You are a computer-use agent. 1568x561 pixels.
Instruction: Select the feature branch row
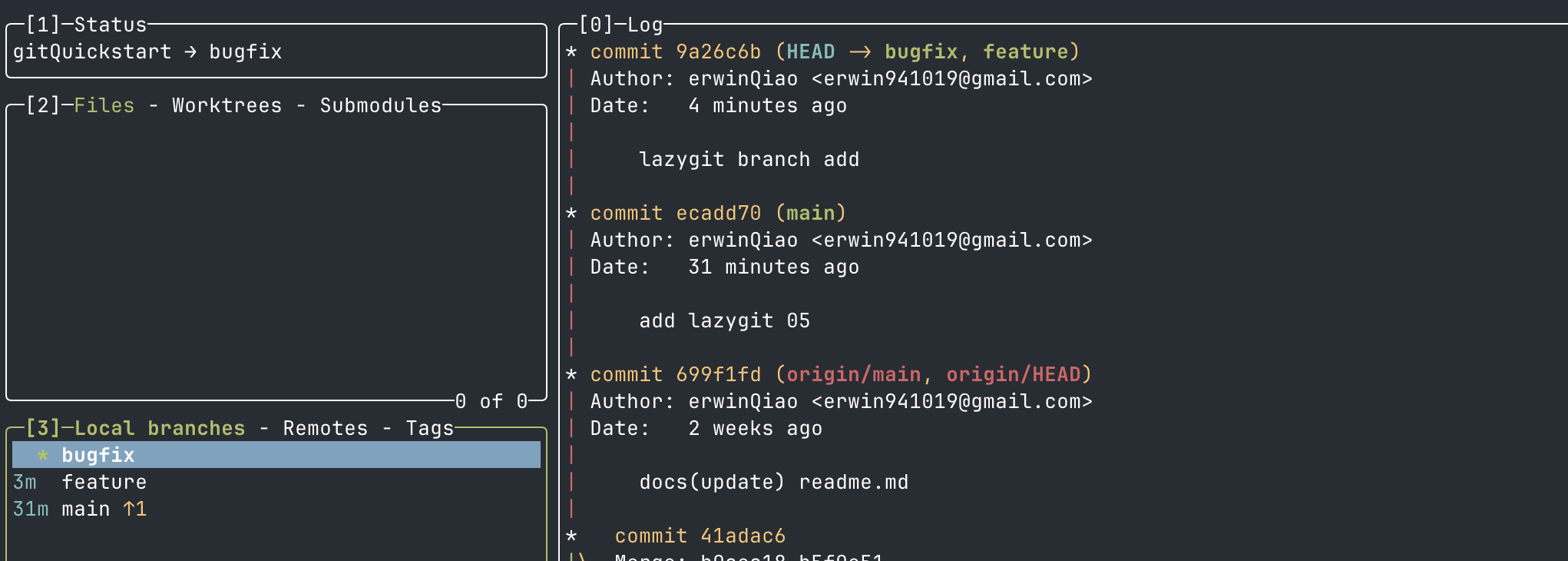point(104,483)
